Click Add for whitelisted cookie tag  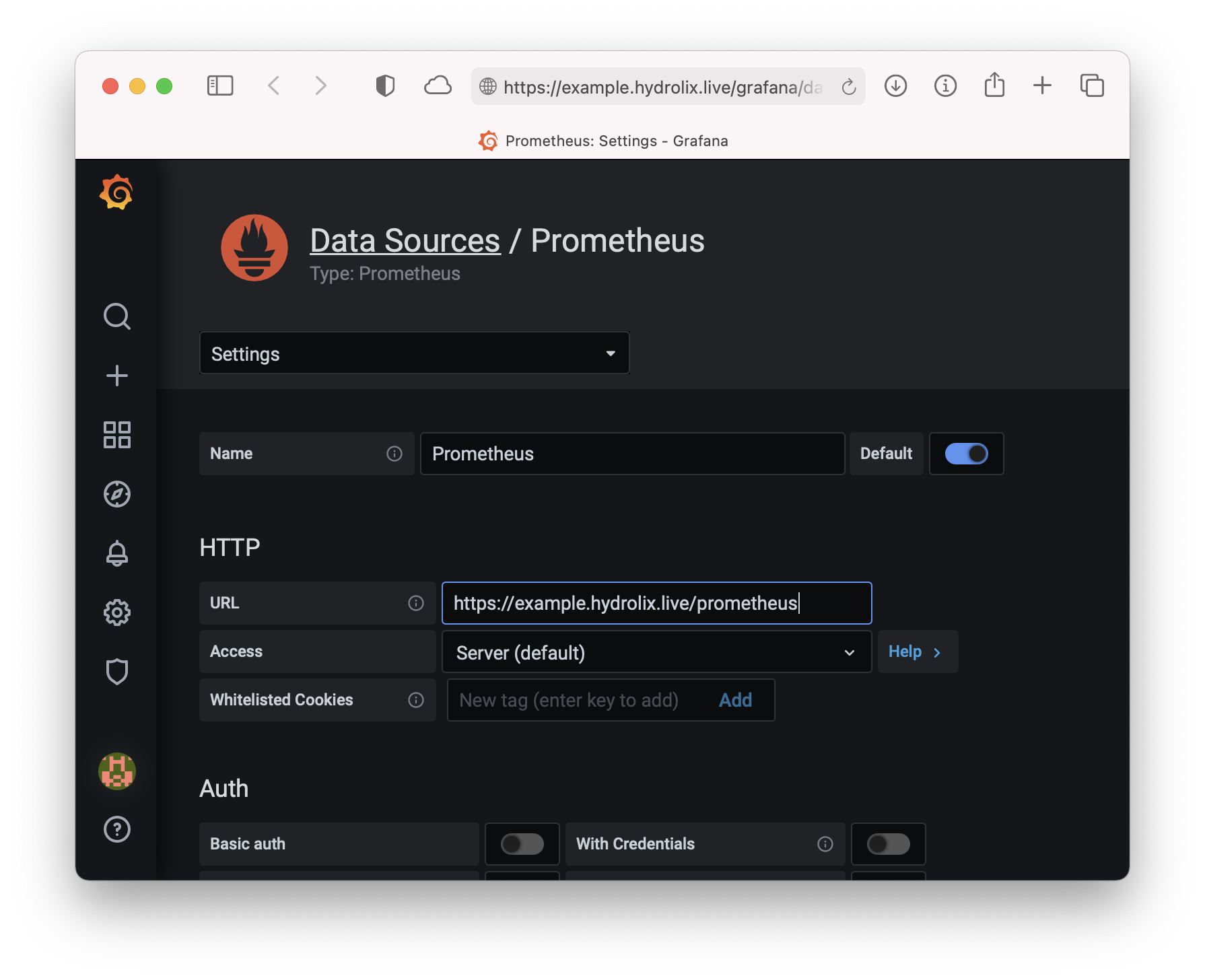pos(735,700)
